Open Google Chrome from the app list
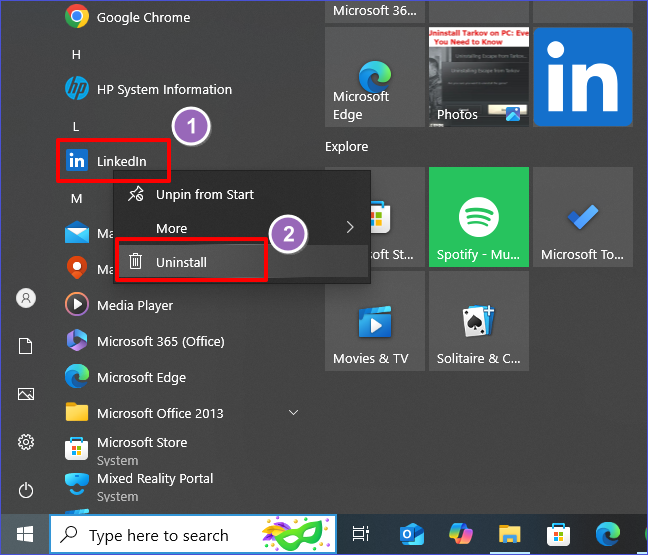The width and height of the screenshot is (648, 555). [127, 17]
